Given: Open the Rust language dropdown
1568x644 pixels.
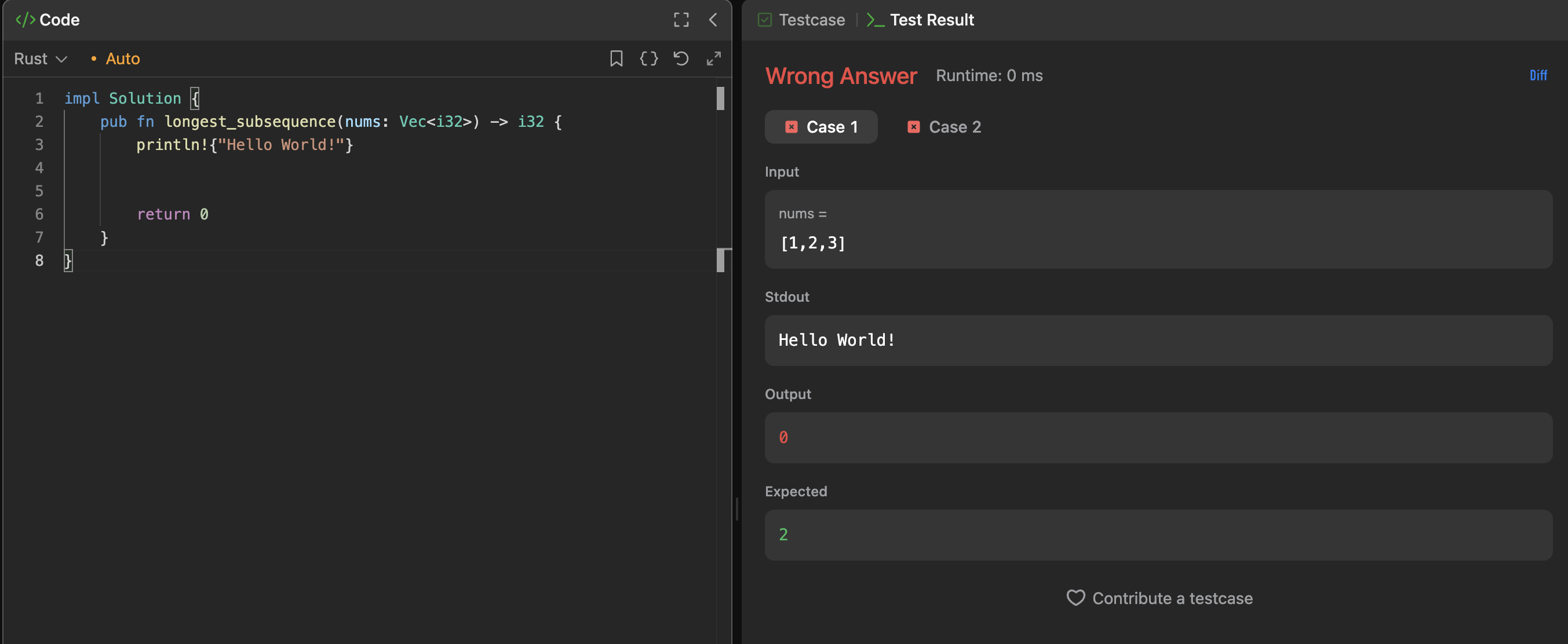Looking at the screenshot, I should (40, 58).
